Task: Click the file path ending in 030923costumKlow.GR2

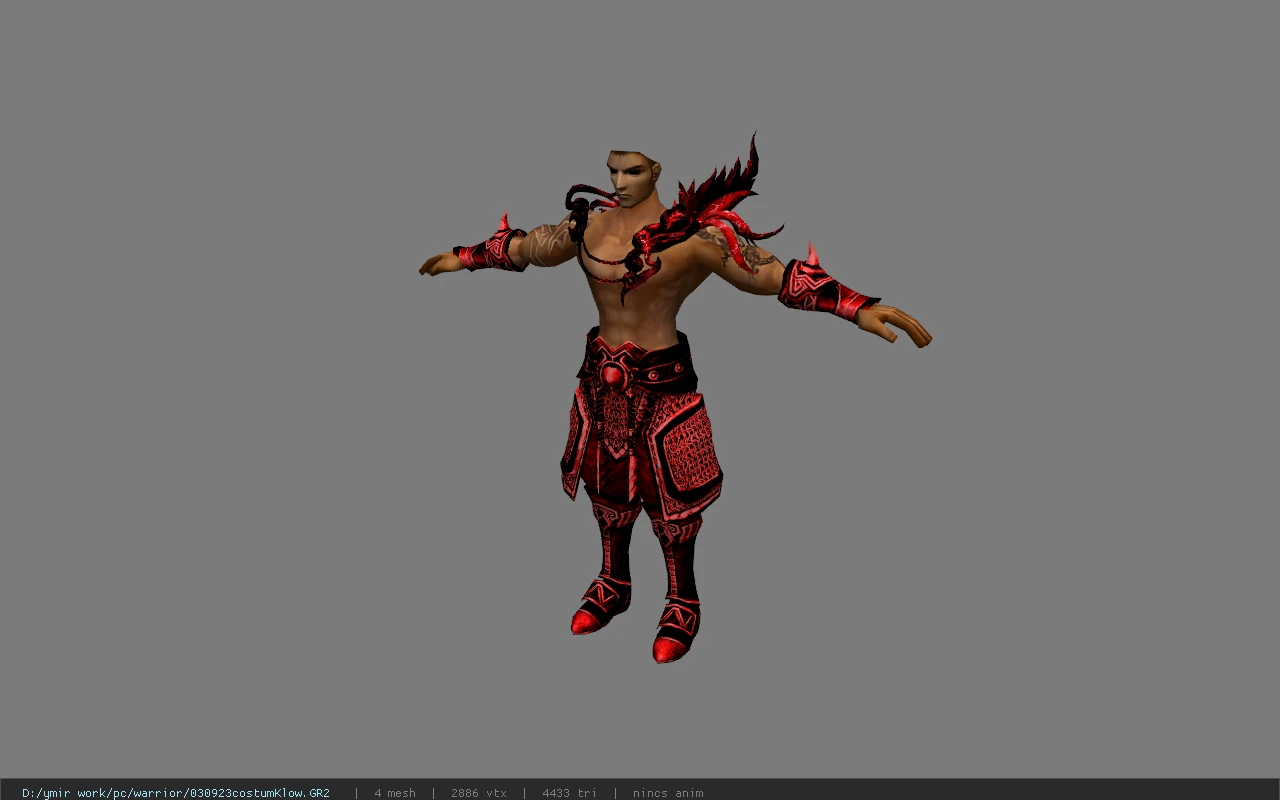Action: (176, 793)
